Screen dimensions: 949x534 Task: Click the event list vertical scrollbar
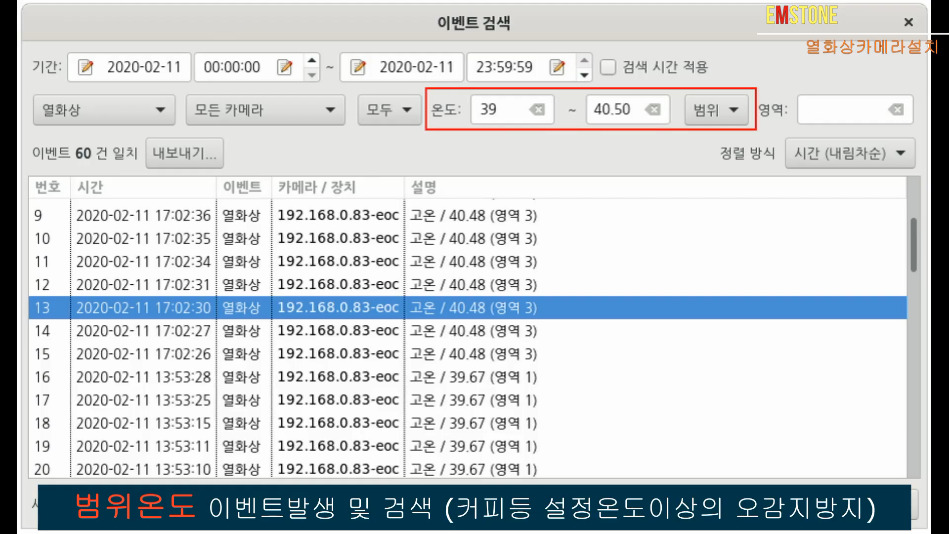913,245
